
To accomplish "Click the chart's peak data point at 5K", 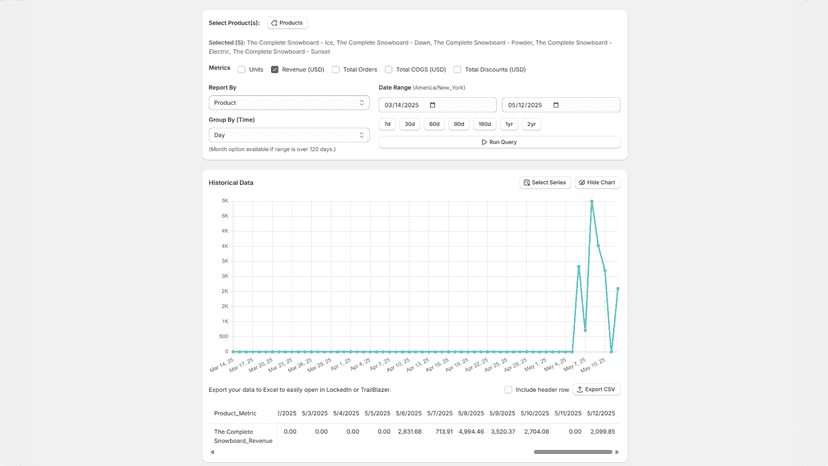I will (x=592, y=201).
